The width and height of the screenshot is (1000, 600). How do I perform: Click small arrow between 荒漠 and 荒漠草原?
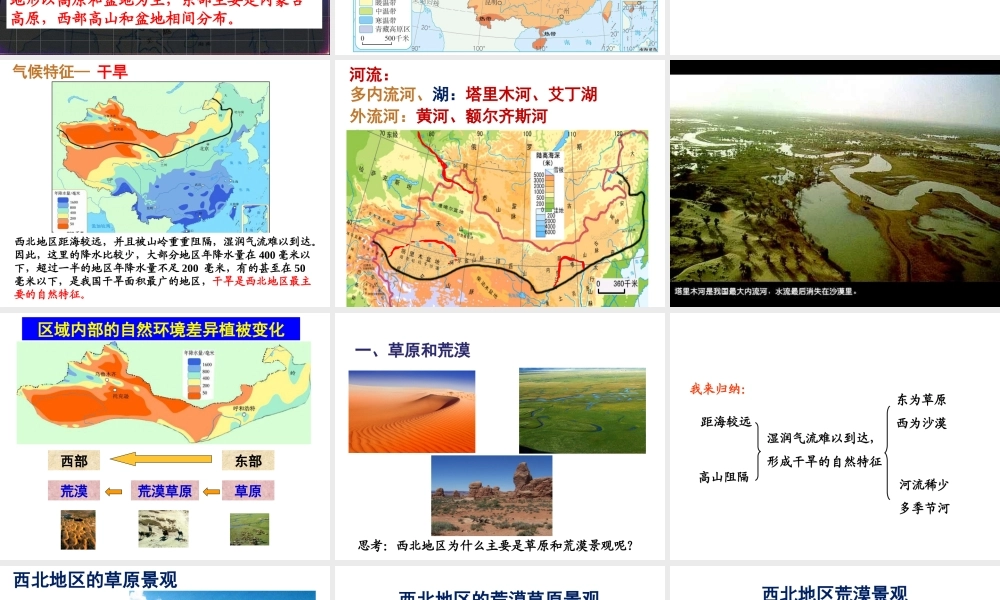[114, 491]
